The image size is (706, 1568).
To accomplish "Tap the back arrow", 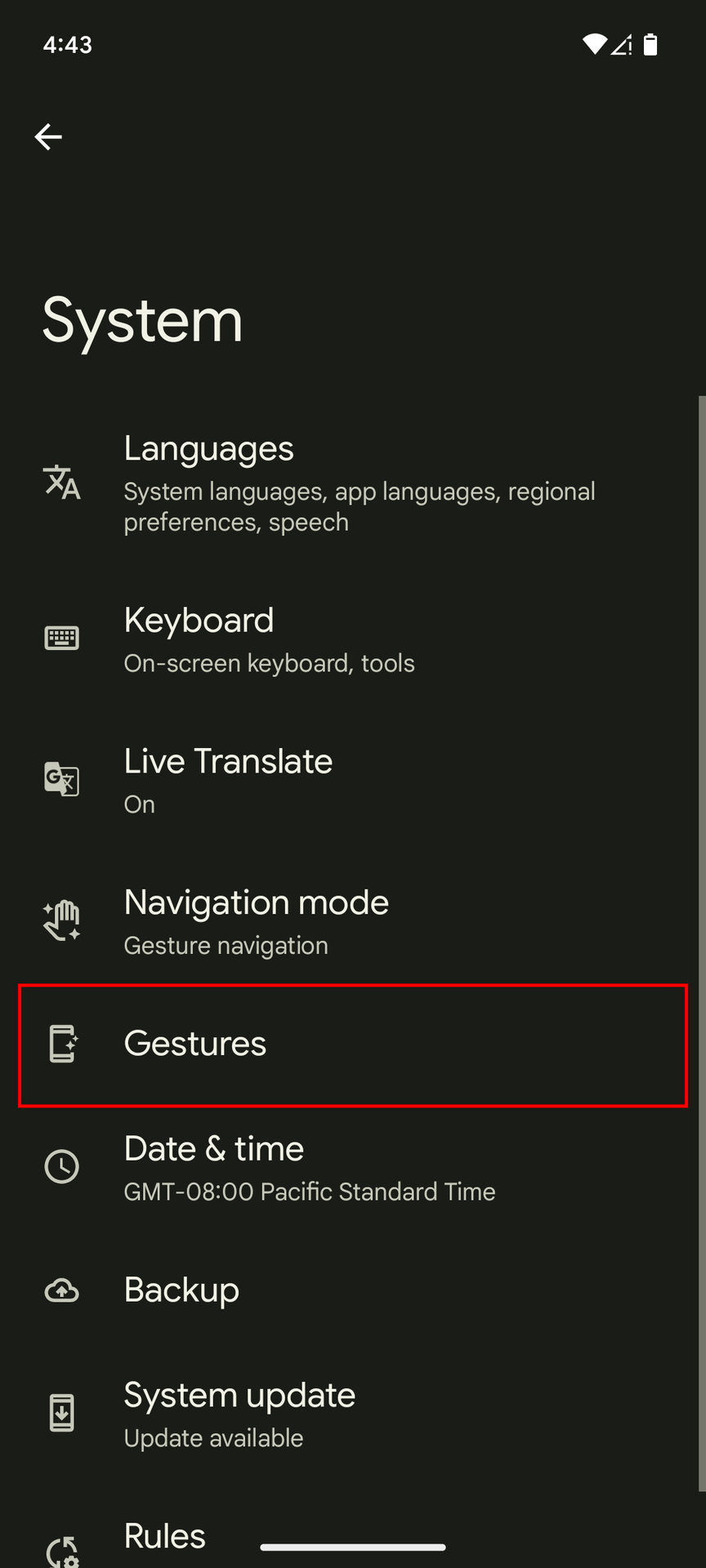I will click(x=48, y=136).
